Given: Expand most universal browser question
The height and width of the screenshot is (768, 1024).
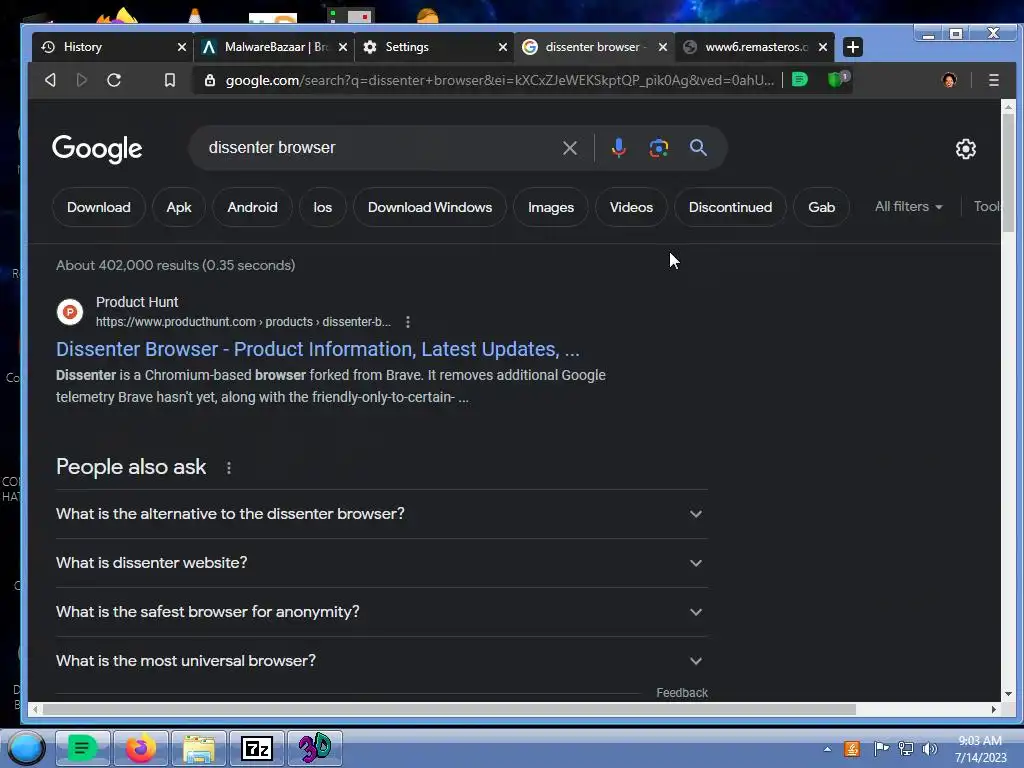Looking at the screenshot, I should pos(381,661).
